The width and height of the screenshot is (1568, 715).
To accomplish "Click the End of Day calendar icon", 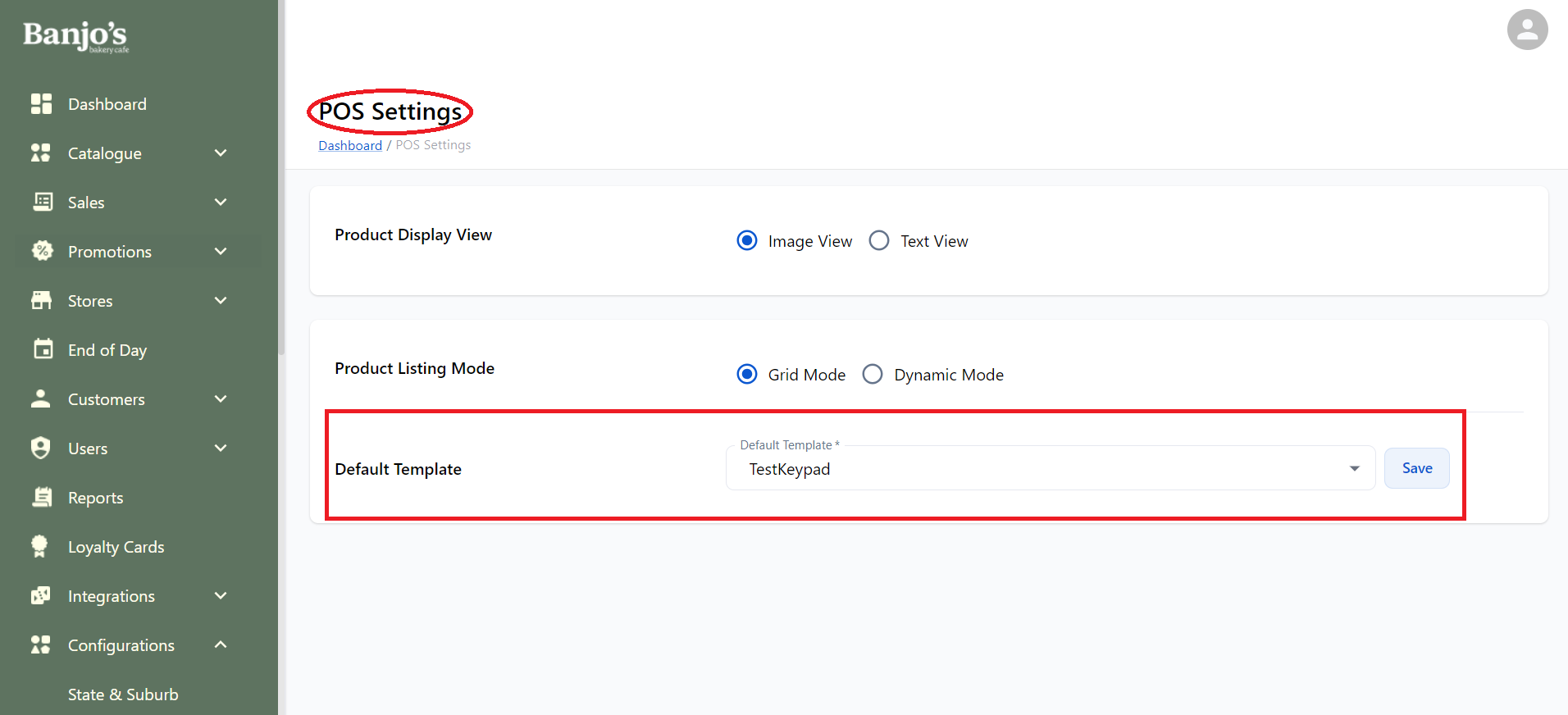I will point(43,349).
